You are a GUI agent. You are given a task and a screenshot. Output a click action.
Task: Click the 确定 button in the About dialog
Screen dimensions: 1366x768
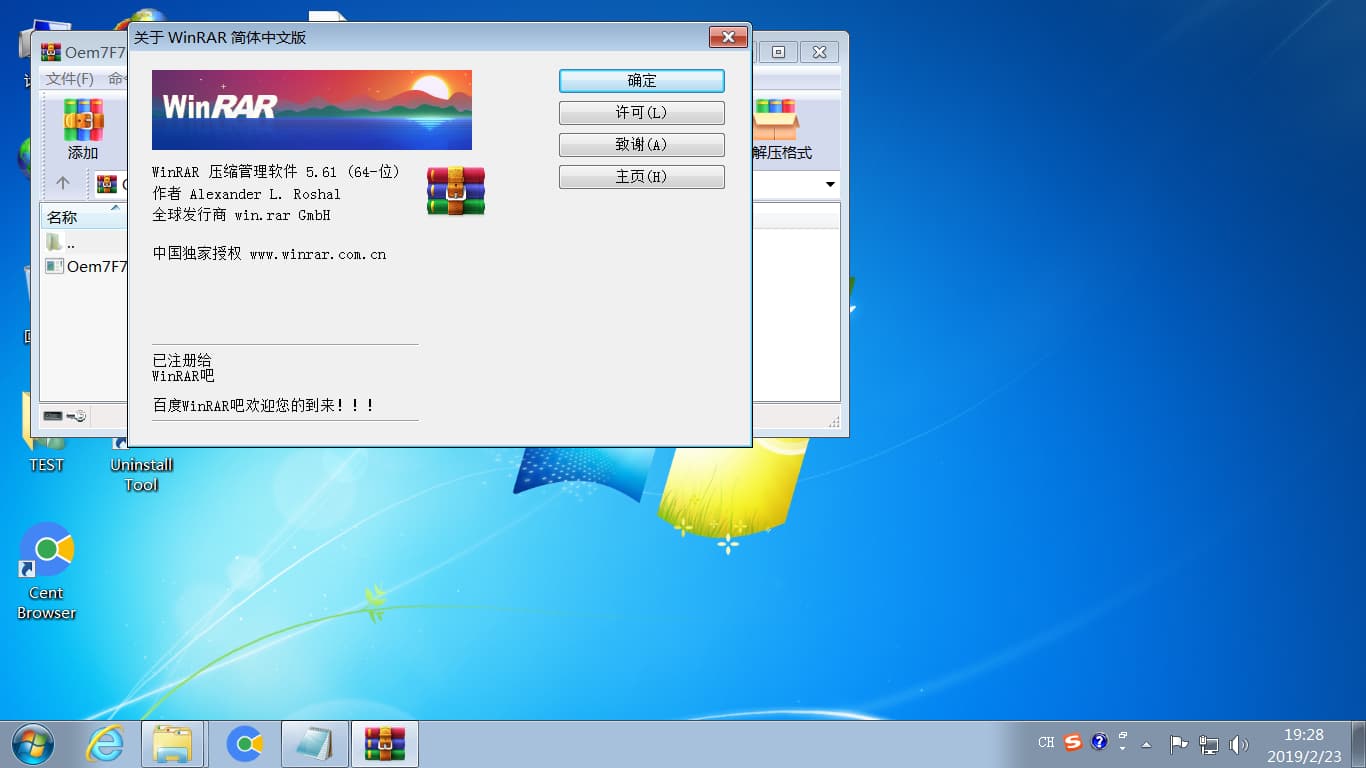pos(641,81)
